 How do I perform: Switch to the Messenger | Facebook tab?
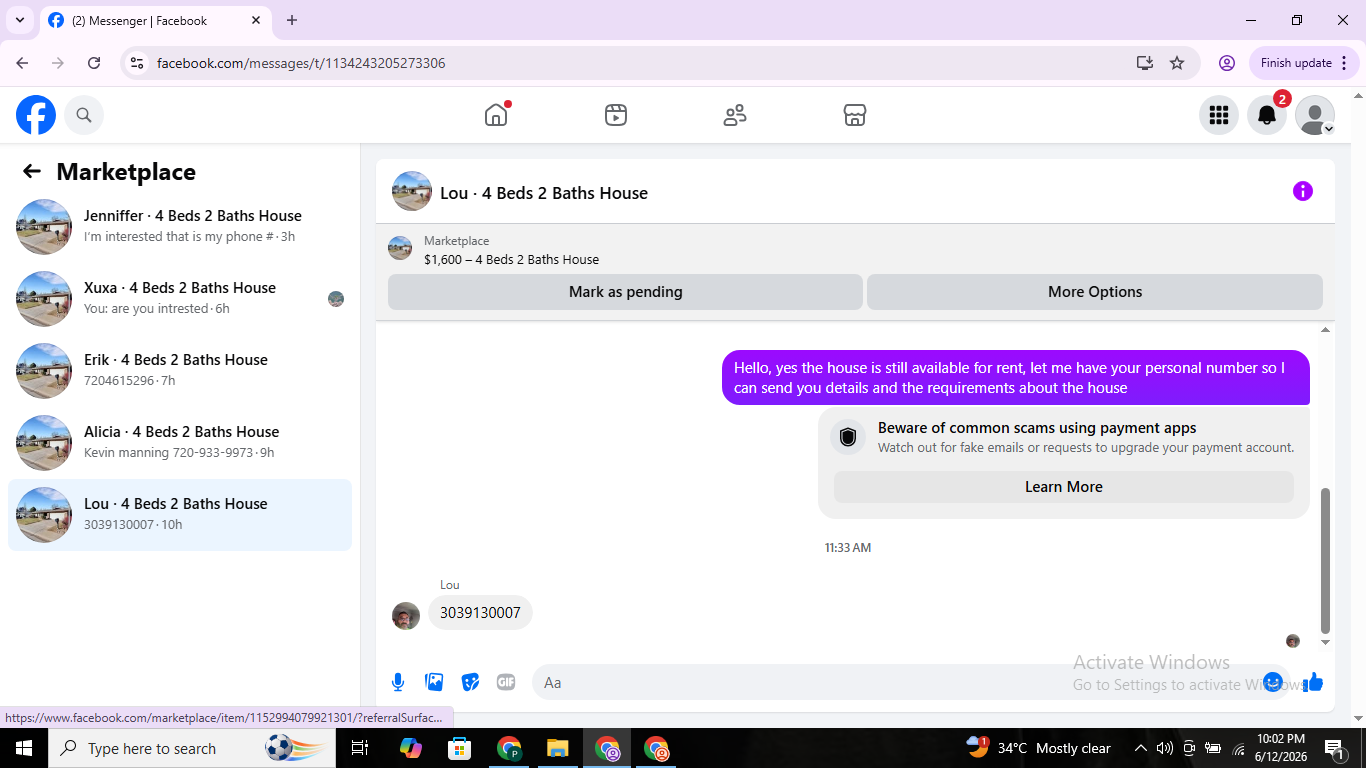(x=155, y=20)
